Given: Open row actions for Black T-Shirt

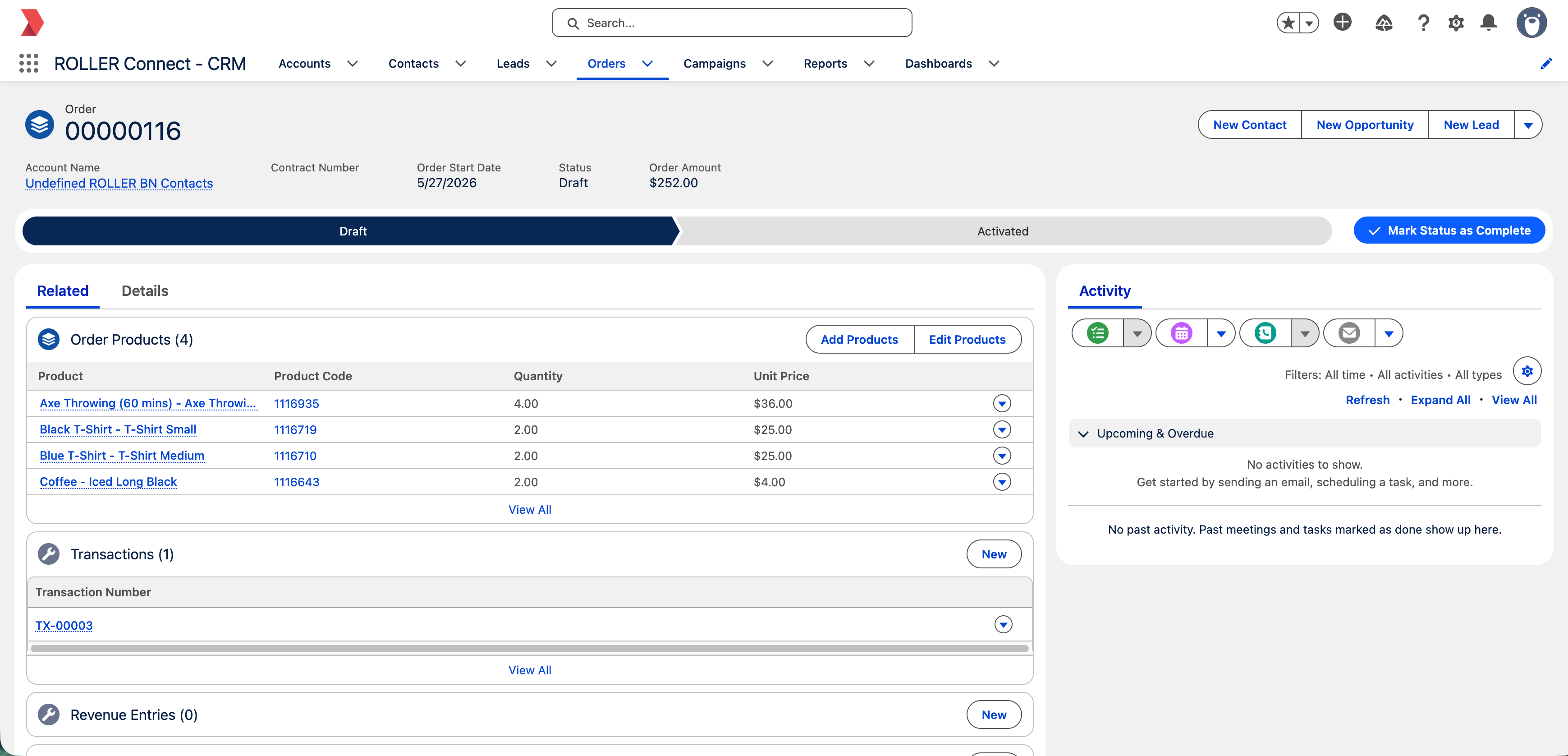Looking at the screenshot, I should 1002,429.
